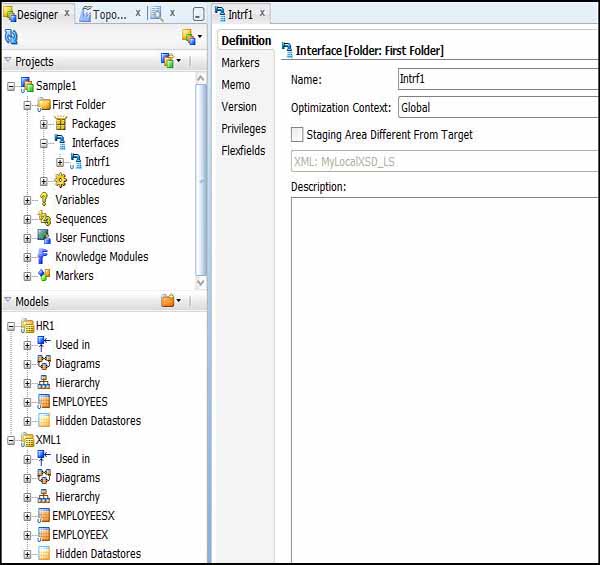600x565 pixels.
Task: Click the Sample1 project icon
Action: tap(27, 85)
